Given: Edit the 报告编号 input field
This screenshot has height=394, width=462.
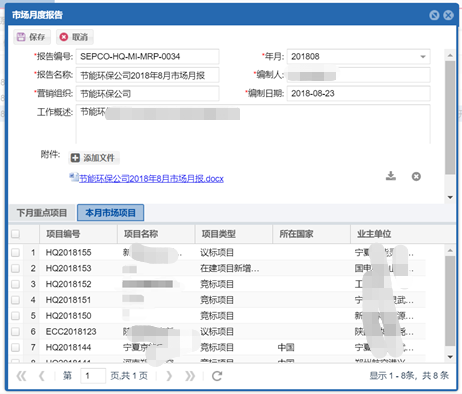Looking at the screenshot, I should click(147, 57).
